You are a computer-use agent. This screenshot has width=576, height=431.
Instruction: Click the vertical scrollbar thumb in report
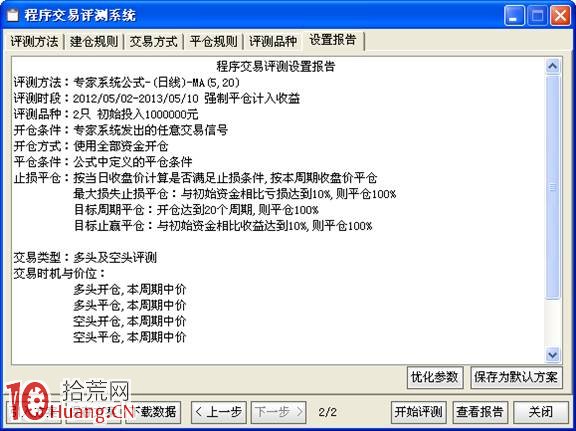[x=552, y=187]
